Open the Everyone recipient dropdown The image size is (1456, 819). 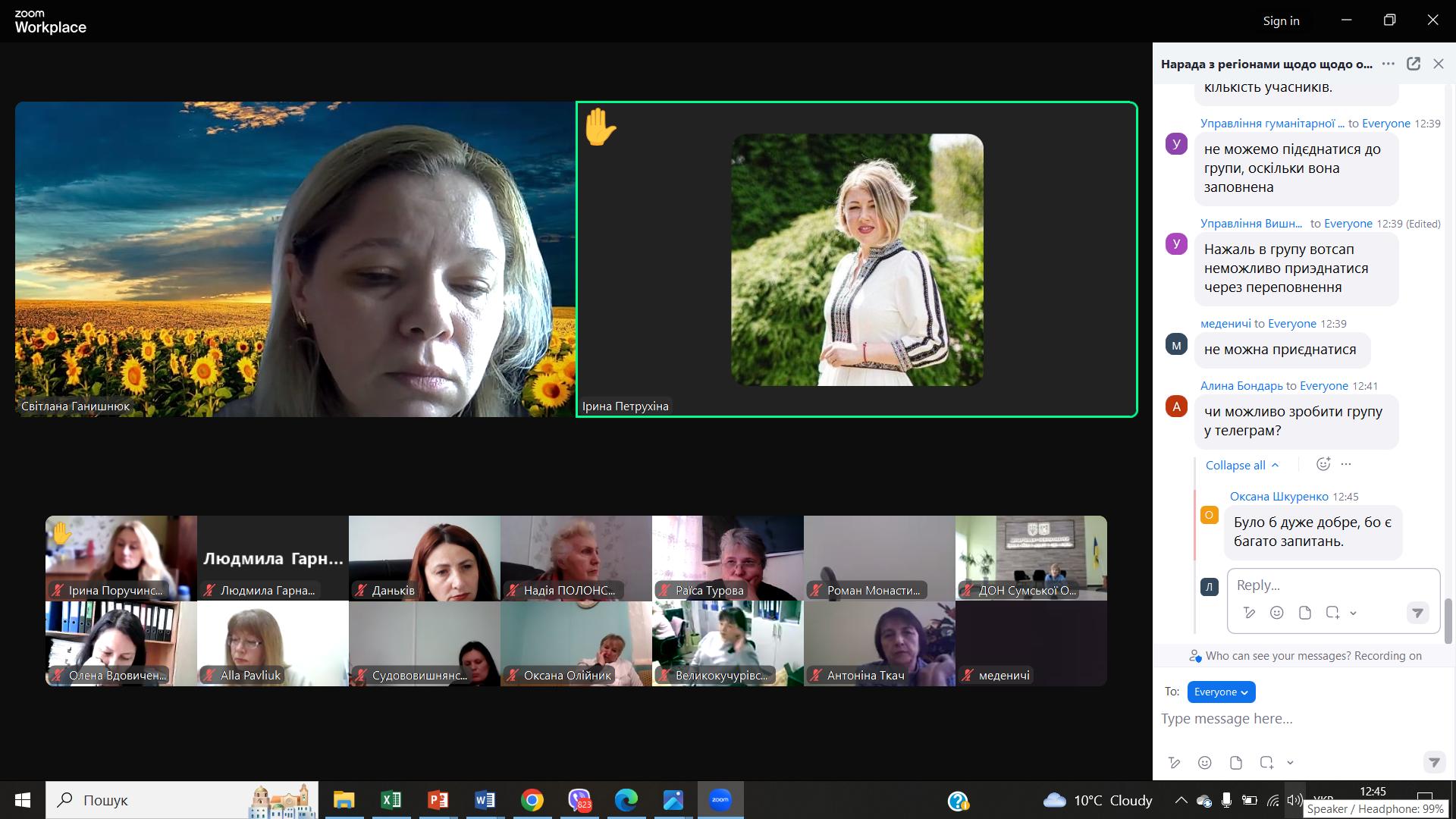click(1221, 692)
